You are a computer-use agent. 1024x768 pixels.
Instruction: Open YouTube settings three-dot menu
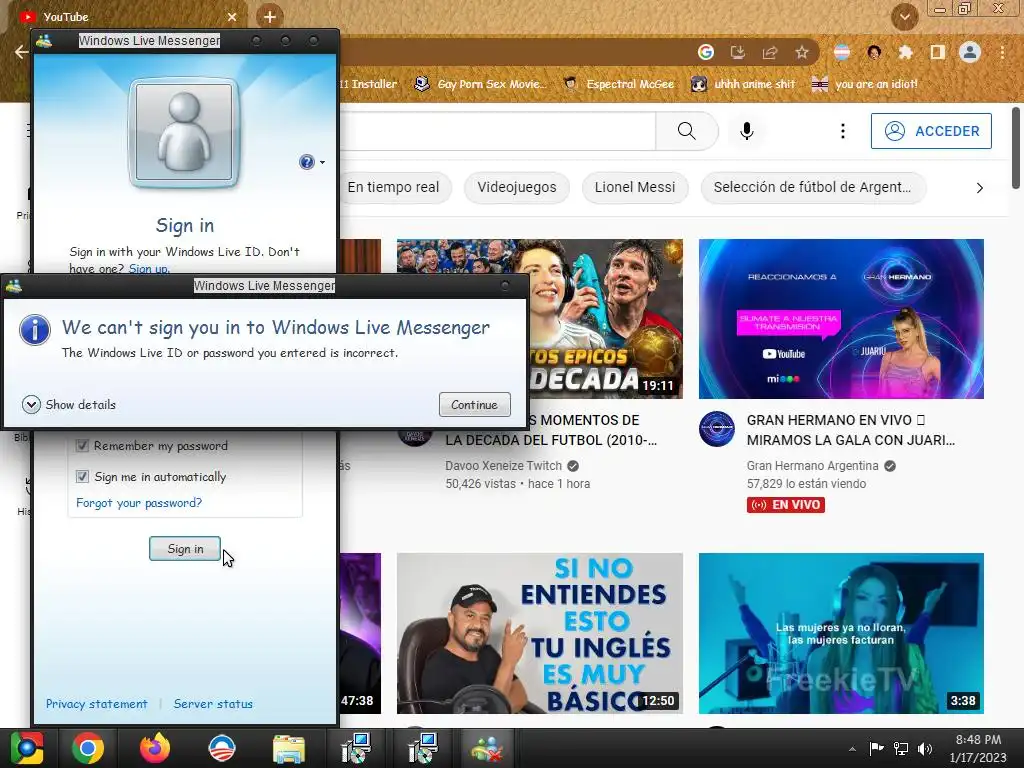(842, 131)
